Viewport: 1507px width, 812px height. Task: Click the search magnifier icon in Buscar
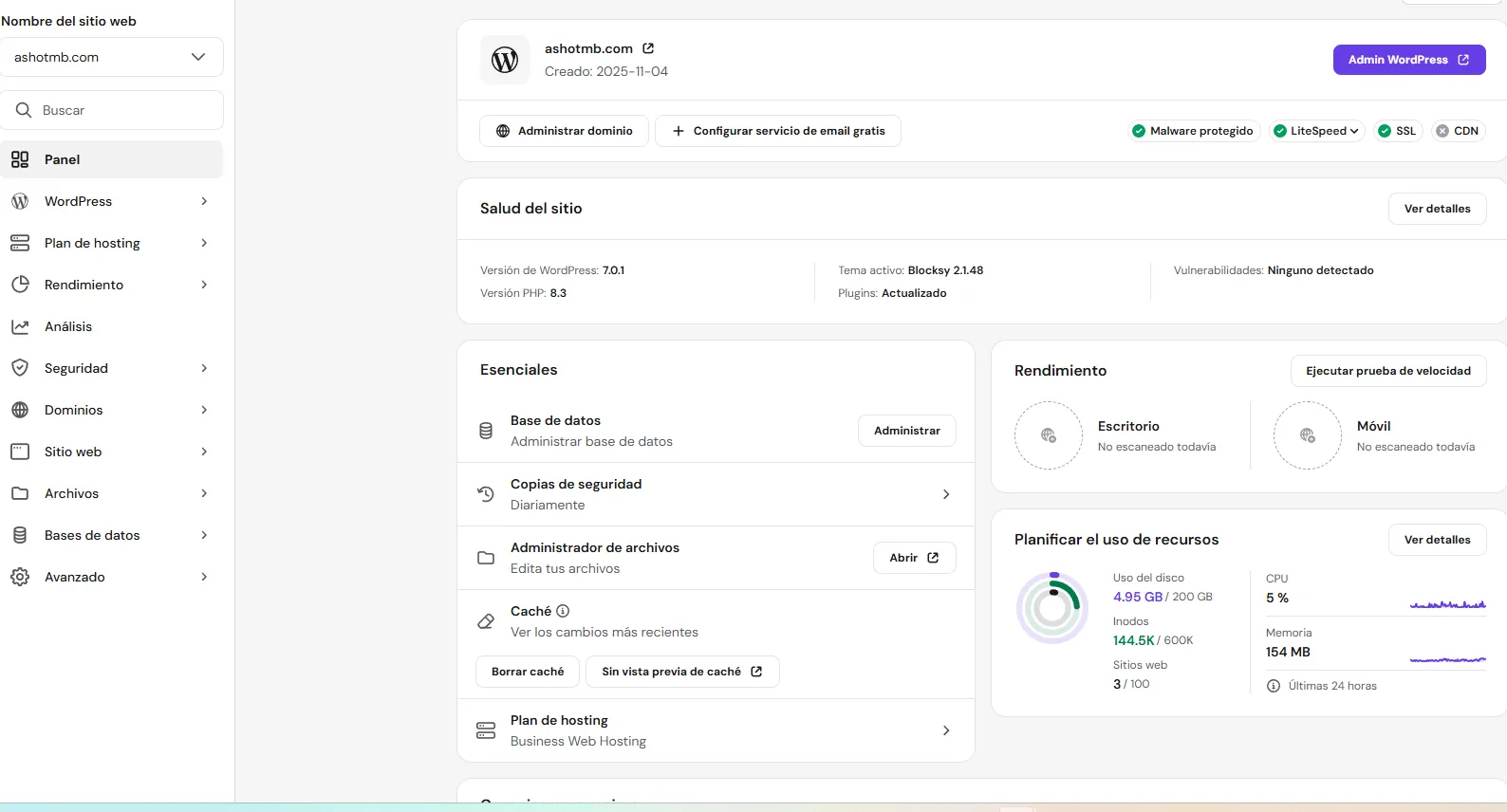[24, 110]
